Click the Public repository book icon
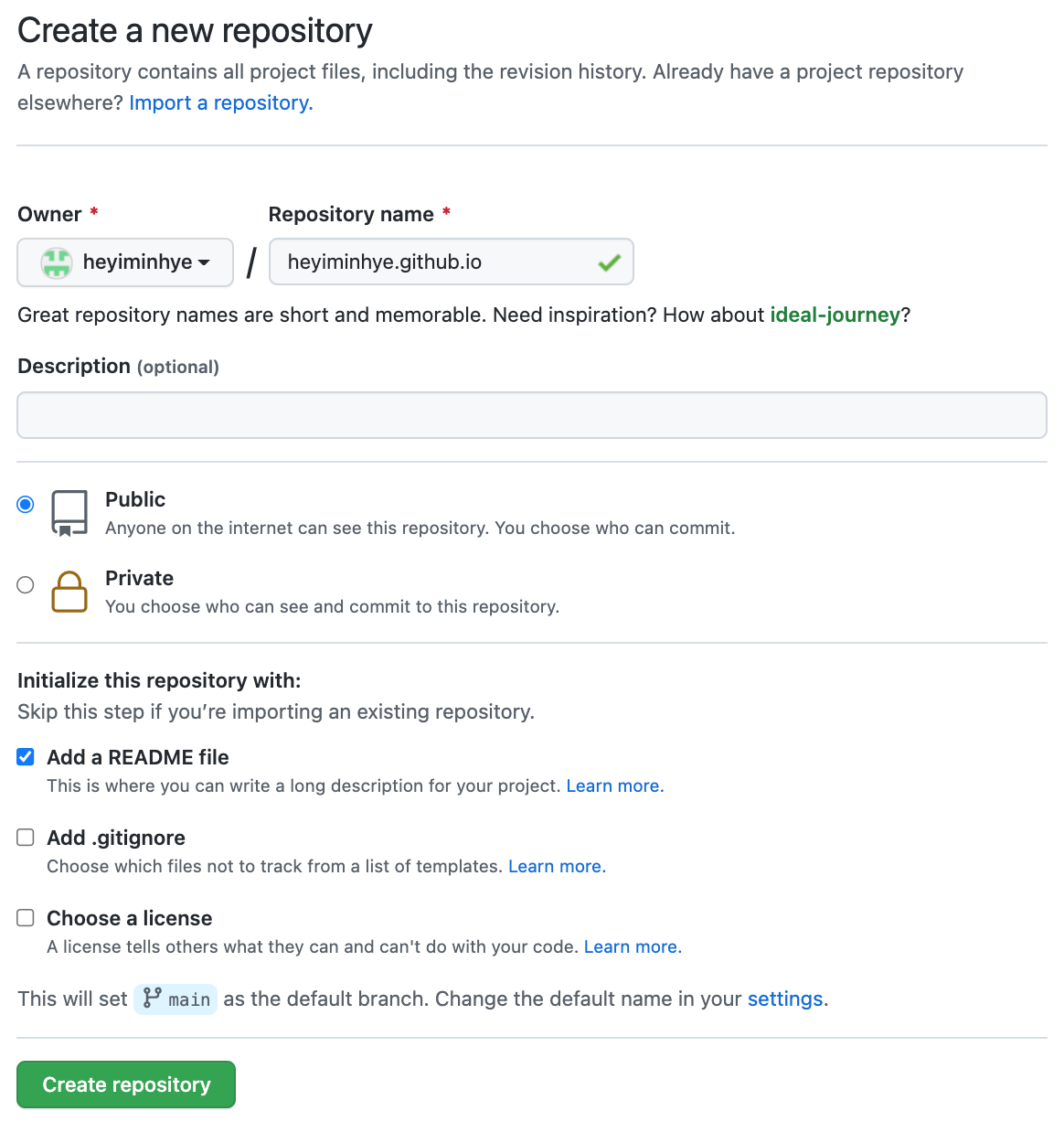Screen dimensions: 1064x1143 (69, 512)
